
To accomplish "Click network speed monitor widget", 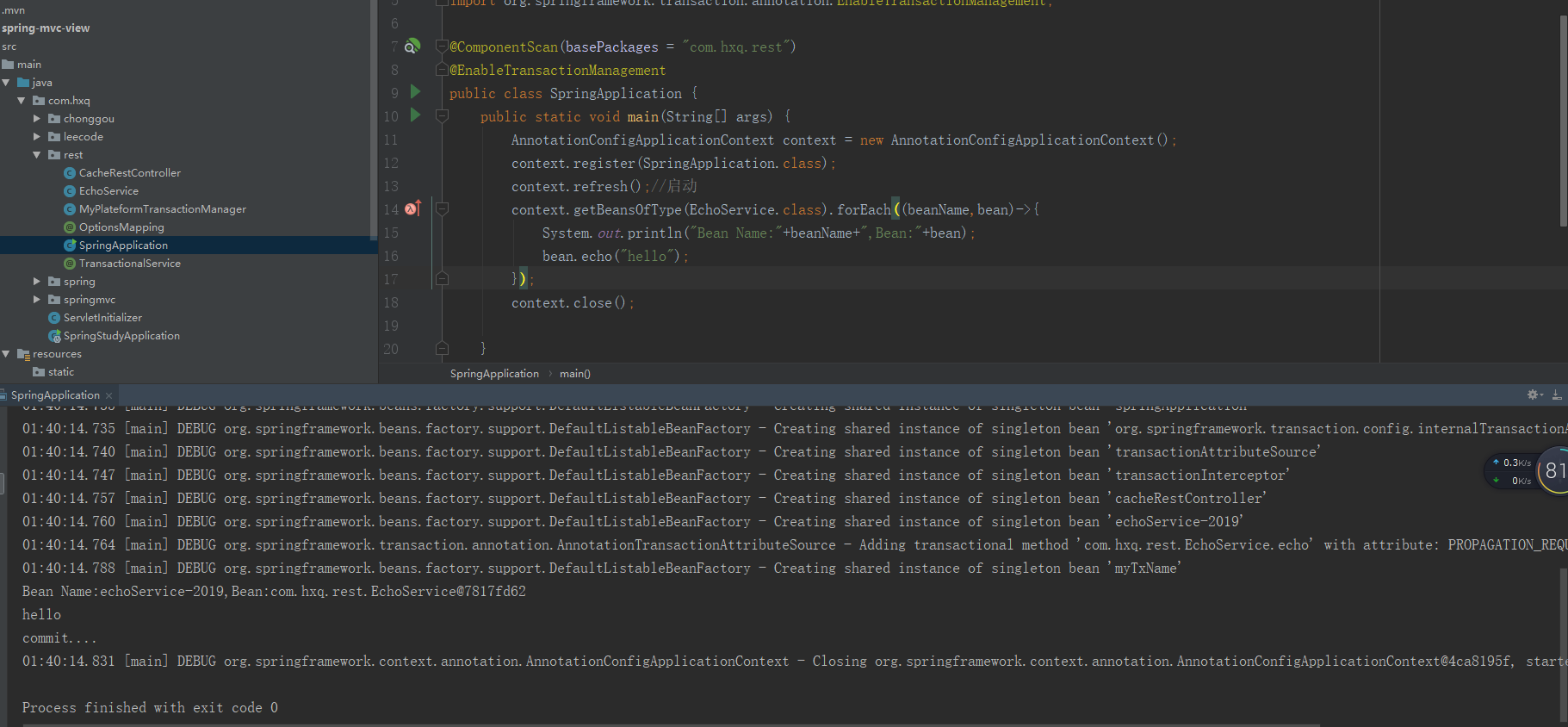I will (1526, 471).
